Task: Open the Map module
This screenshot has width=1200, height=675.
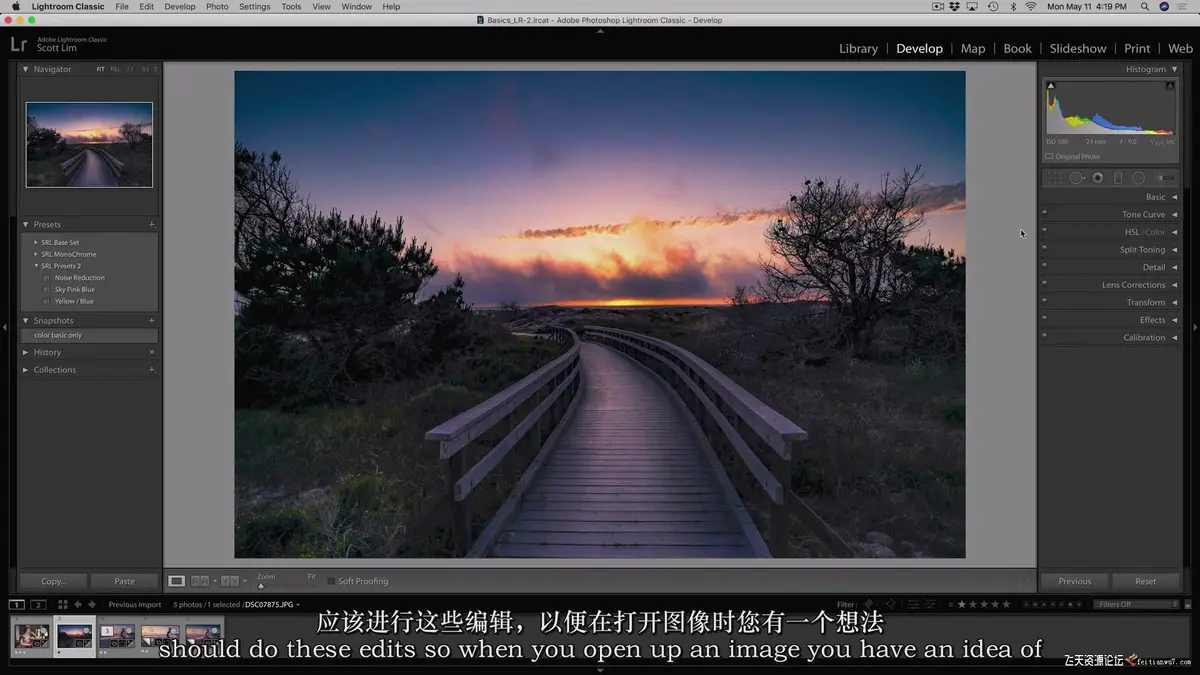Action: 973,48
